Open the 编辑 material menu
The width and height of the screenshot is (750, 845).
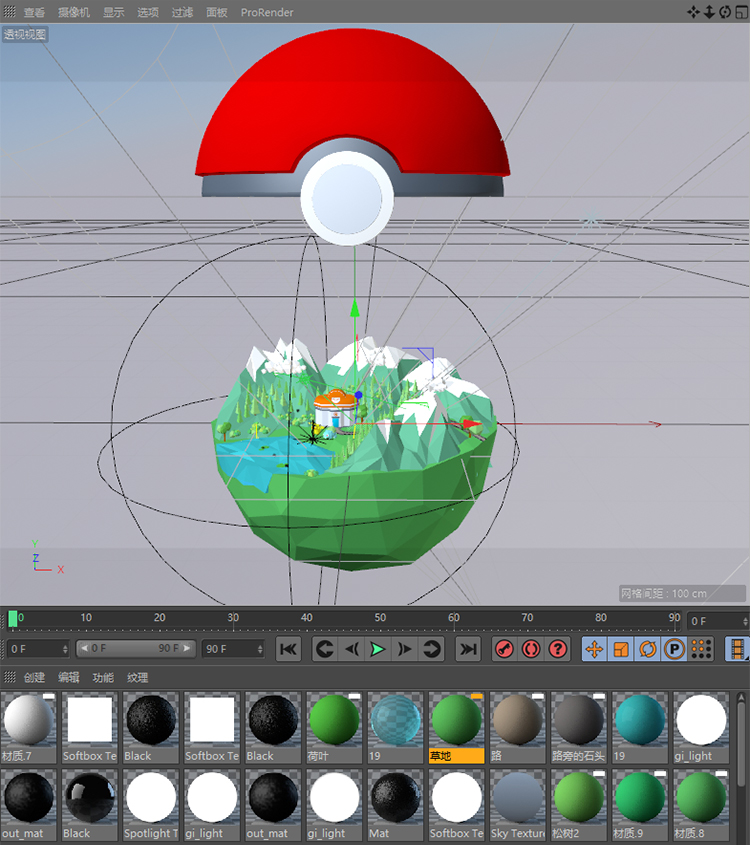click(68, 677)
